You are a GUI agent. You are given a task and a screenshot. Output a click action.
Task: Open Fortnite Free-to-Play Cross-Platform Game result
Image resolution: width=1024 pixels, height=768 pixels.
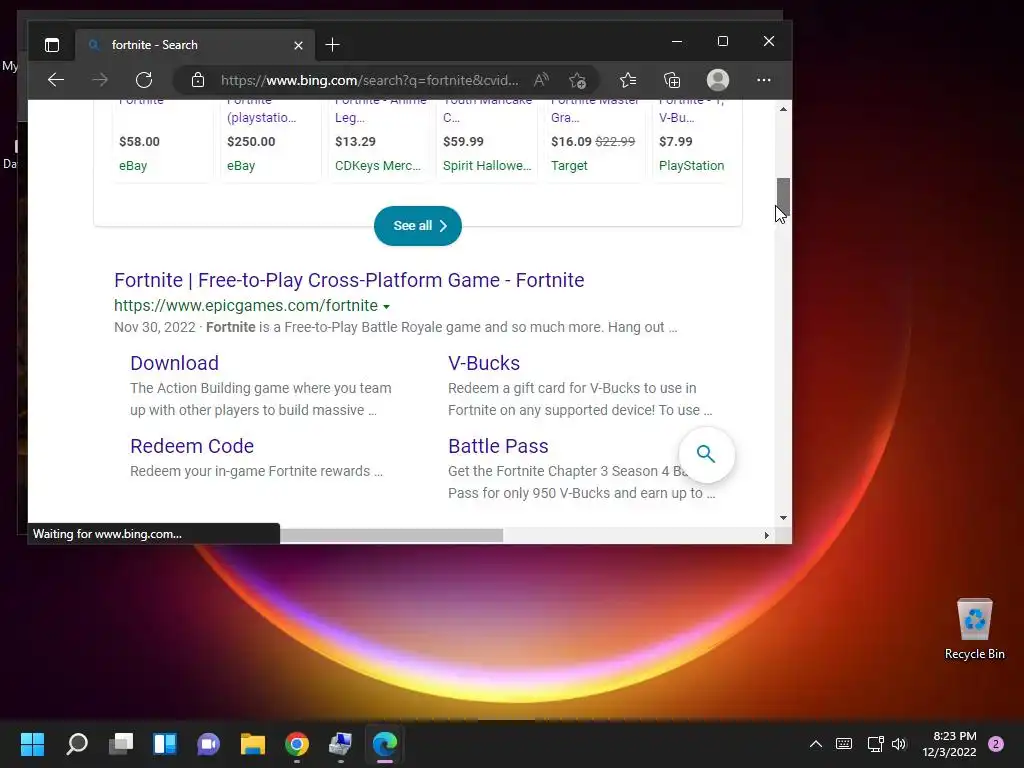point(349,280)
